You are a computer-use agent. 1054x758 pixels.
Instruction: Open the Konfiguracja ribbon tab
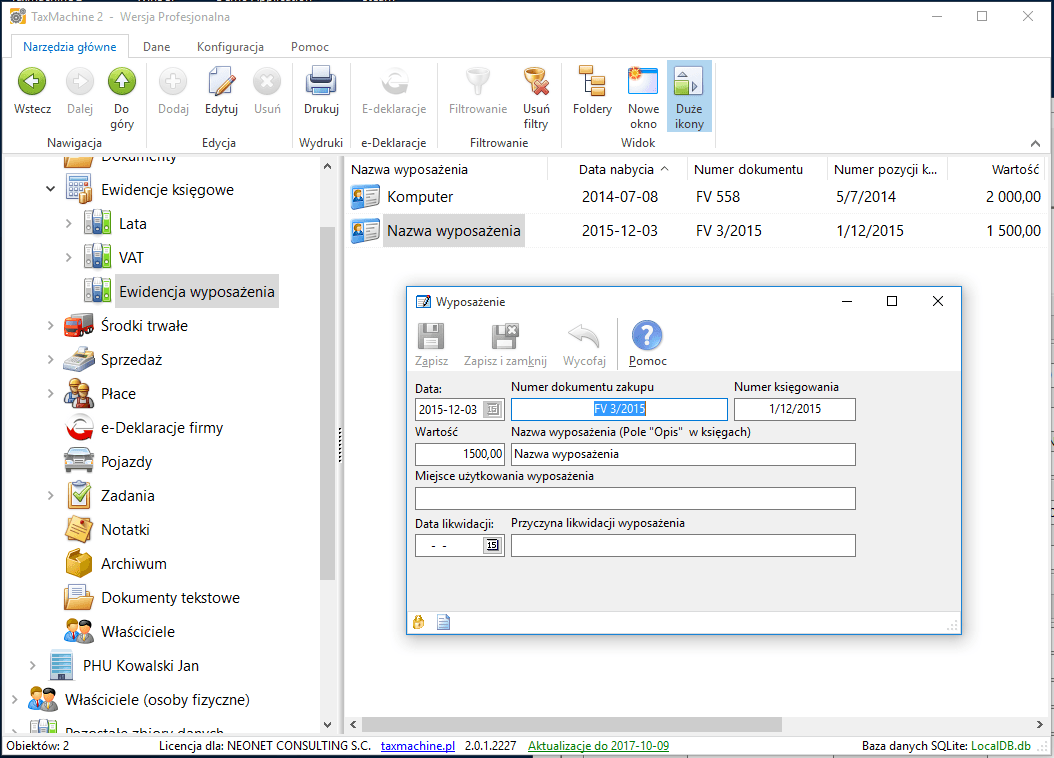point(230,47)
